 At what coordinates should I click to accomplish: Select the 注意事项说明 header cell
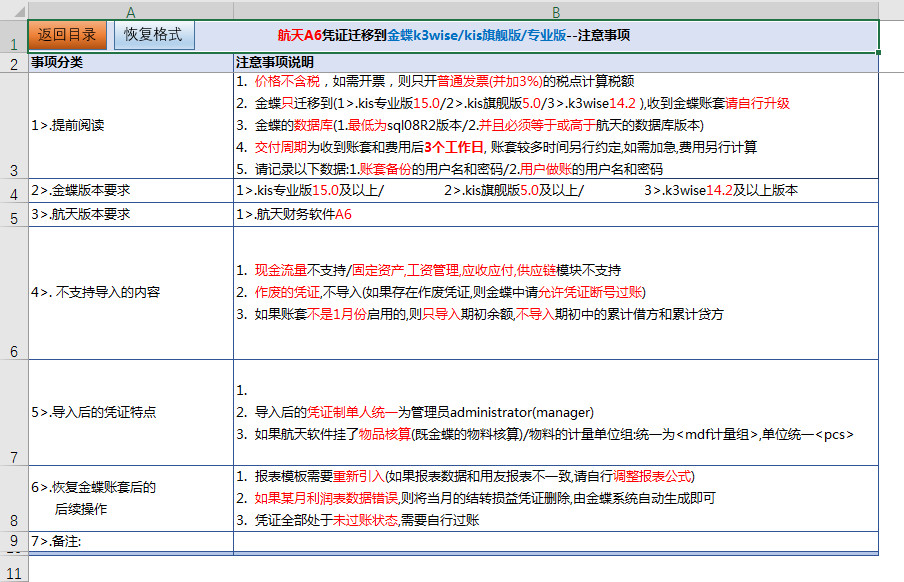(555, 62)
